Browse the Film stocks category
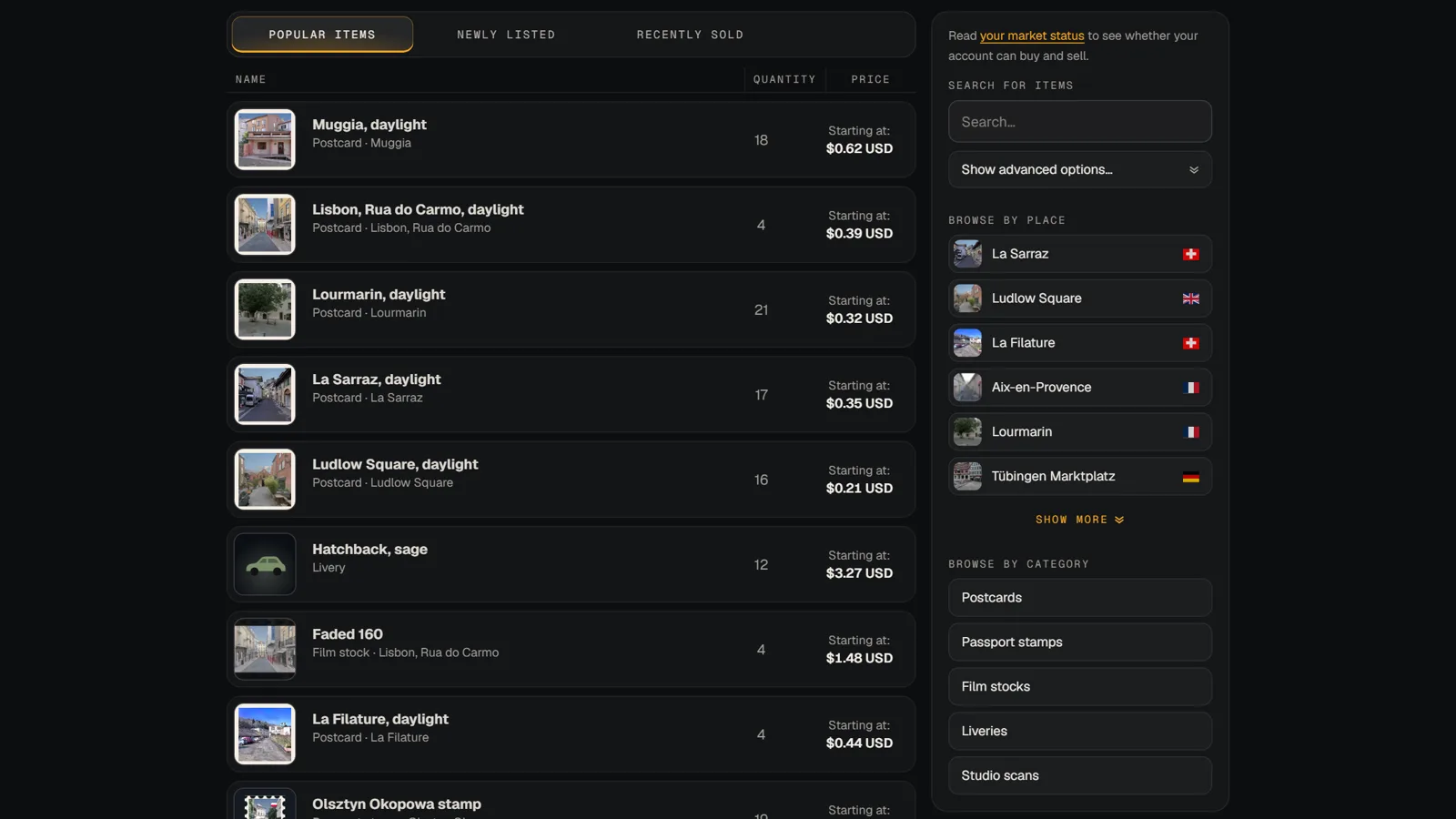Viewport: 1456px width, 819px height. 1080,687
